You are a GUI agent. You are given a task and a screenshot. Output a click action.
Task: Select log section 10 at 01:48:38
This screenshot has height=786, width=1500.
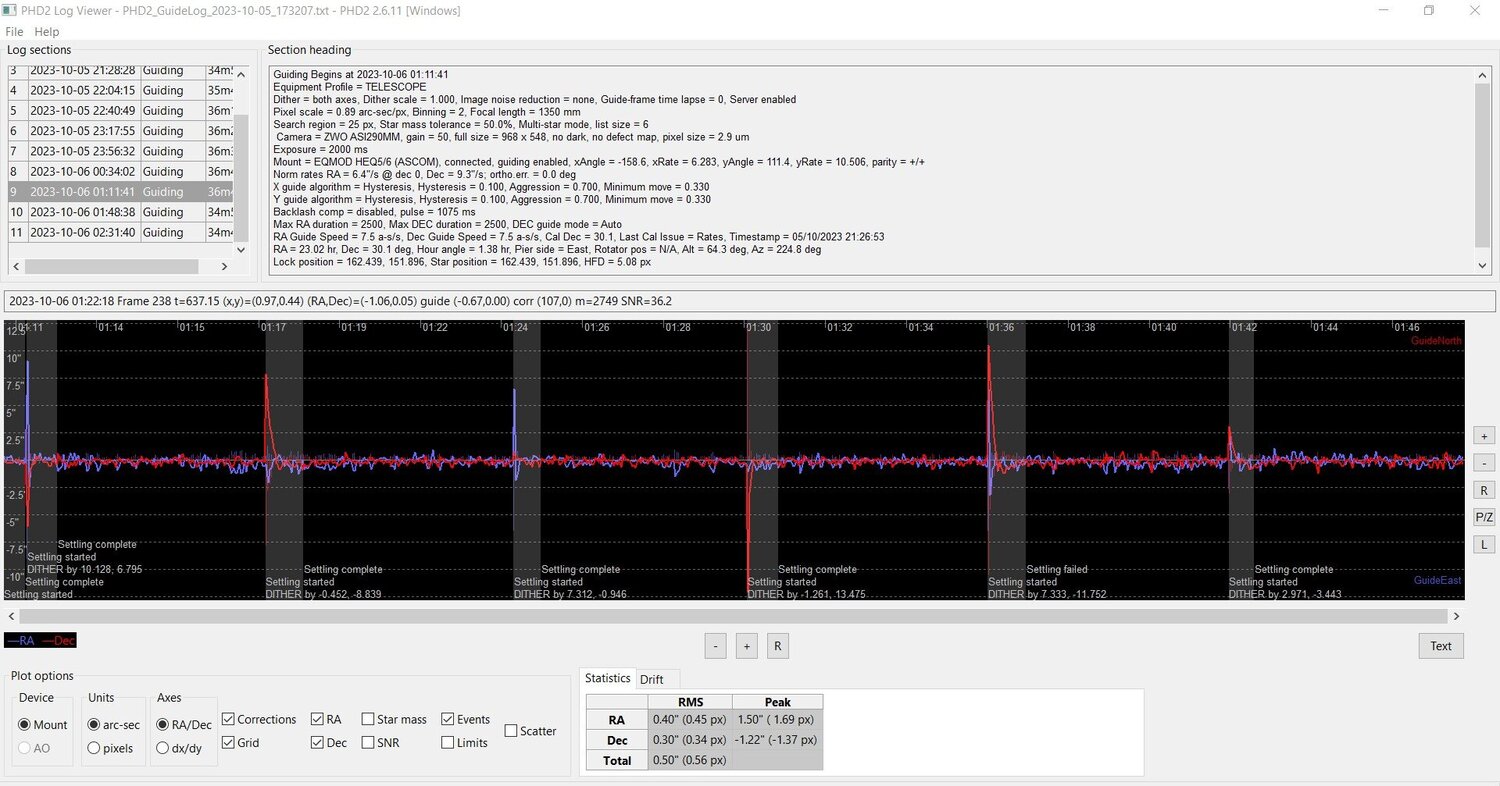(120, 212)
